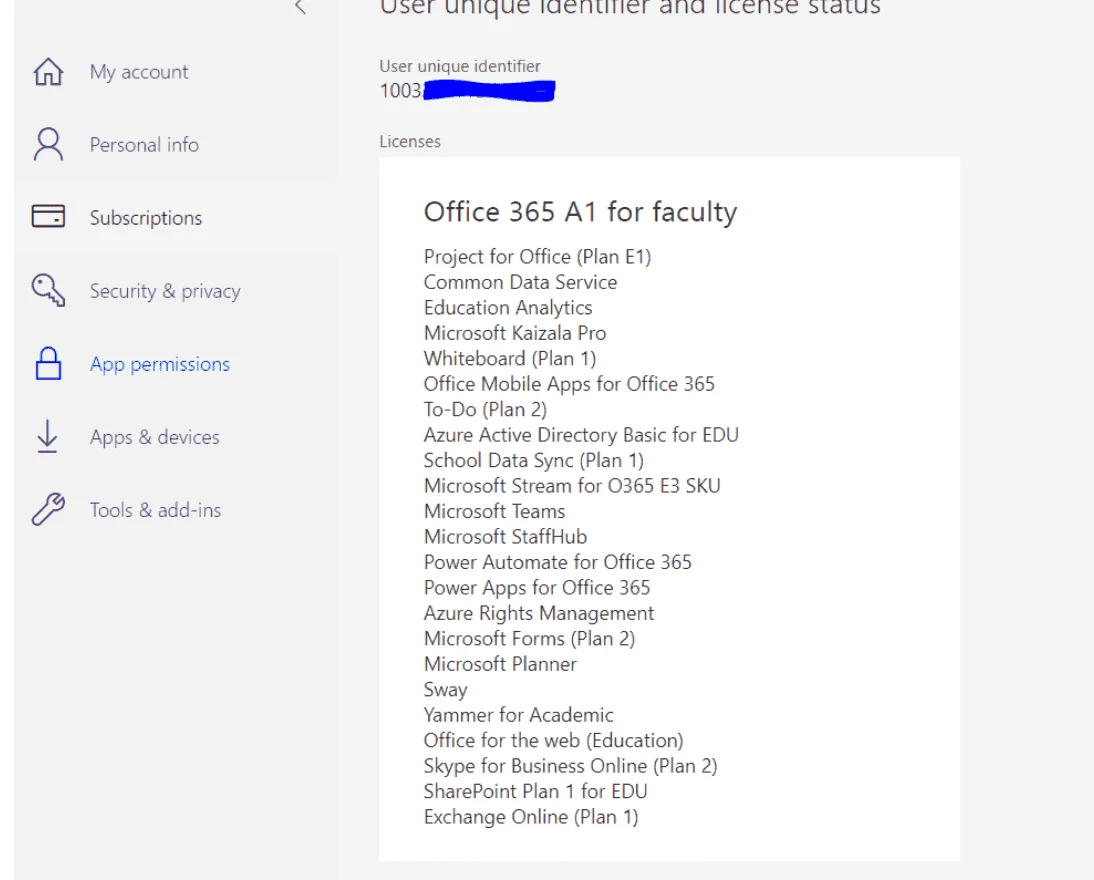
Task: Select Office Mobile Apps for Office 365
Action: click(569, 384)
